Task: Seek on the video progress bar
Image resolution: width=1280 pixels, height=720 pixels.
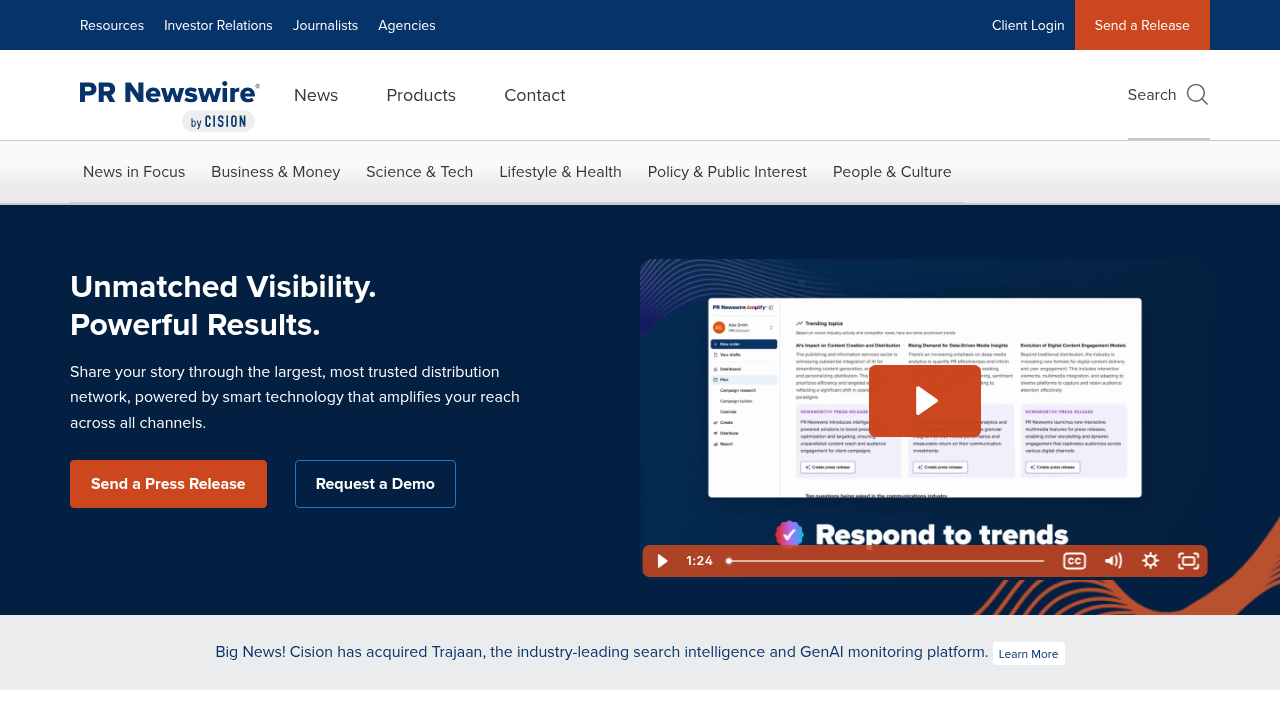Action: (885, 561)
